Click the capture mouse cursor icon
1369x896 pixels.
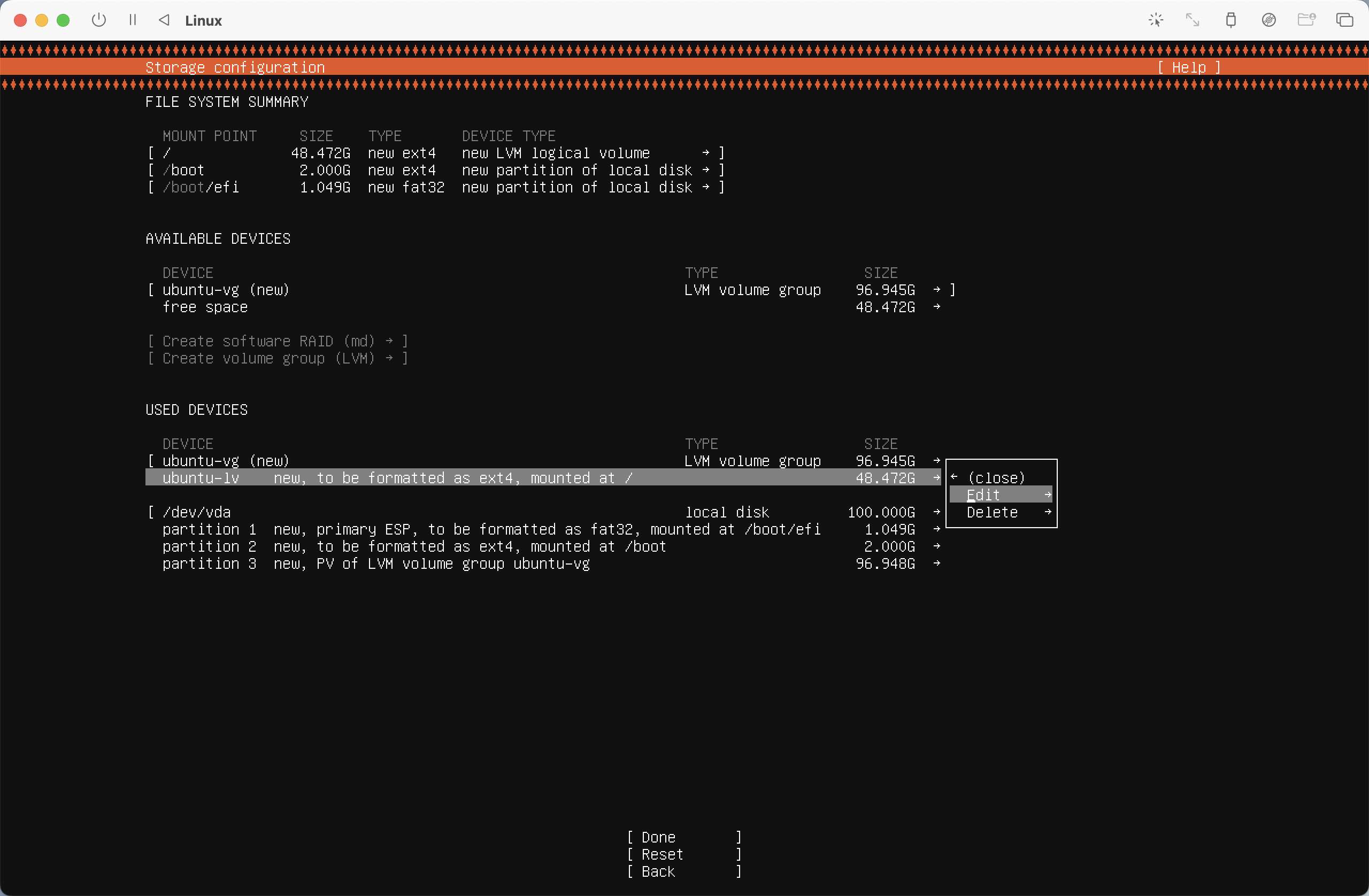click(1156, 20)
